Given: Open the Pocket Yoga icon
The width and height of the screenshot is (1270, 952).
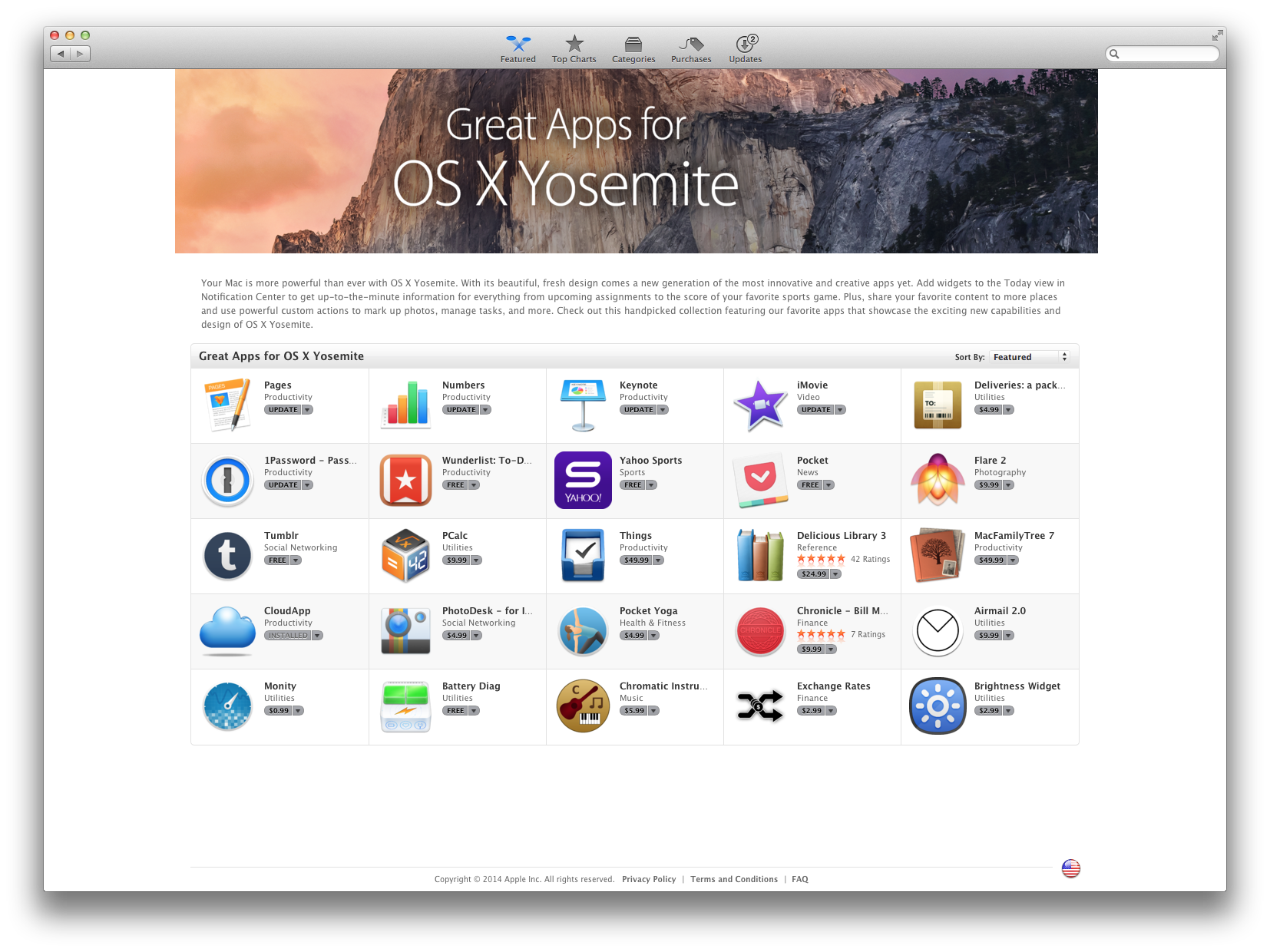Looking at the screenshot, I should (583, 630).
